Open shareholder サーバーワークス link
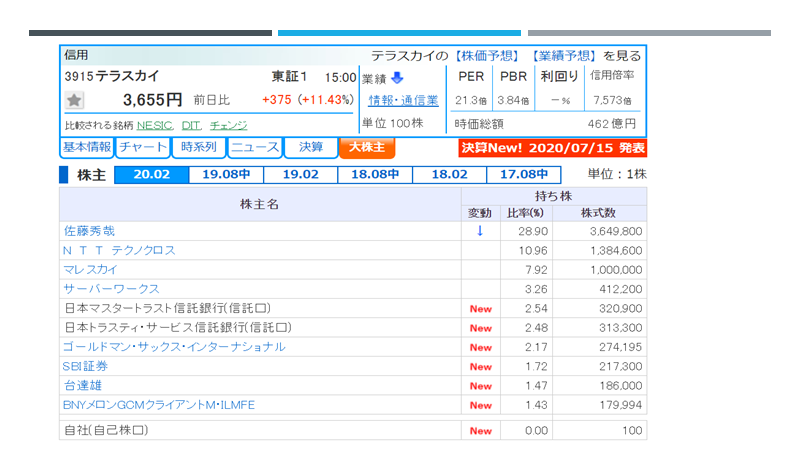 pos(111,289)
